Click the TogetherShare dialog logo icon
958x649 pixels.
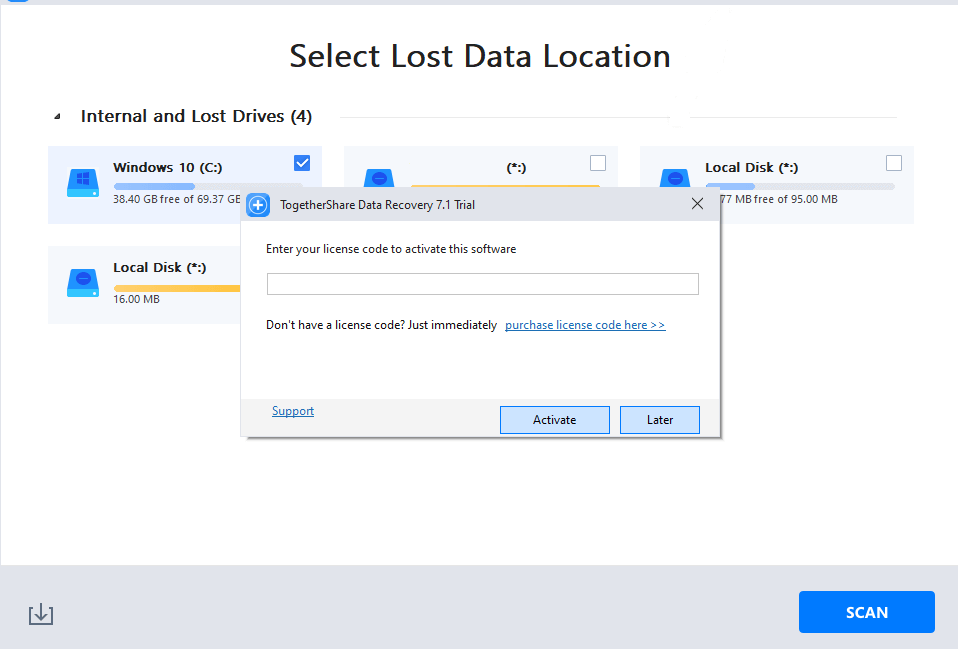pyautogui.click(x=258, y=205)
